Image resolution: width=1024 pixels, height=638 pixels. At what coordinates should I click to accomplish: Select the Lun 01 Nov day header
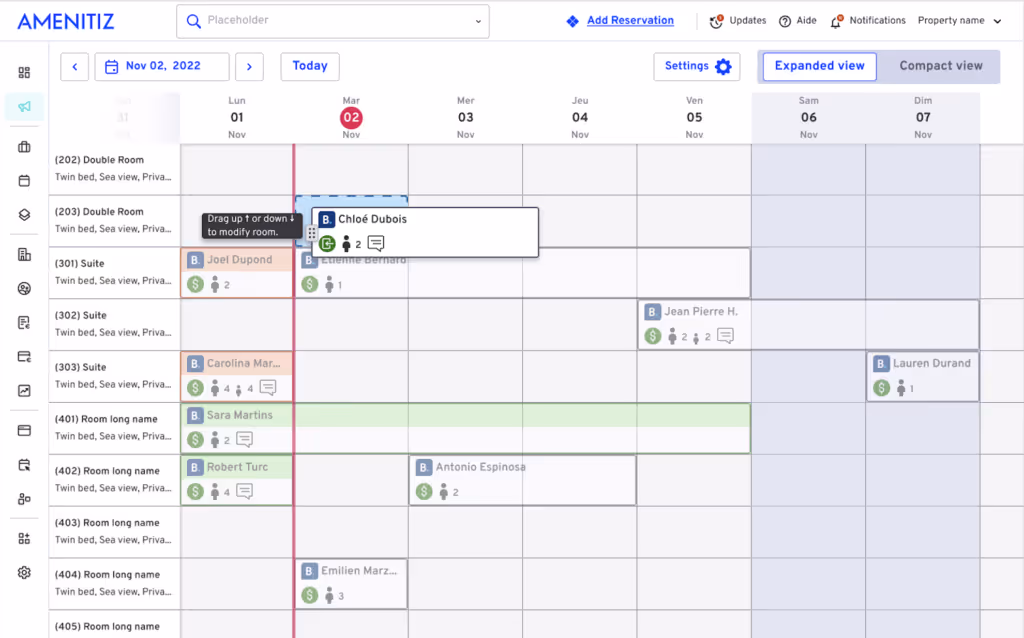(x=237, y=118)
